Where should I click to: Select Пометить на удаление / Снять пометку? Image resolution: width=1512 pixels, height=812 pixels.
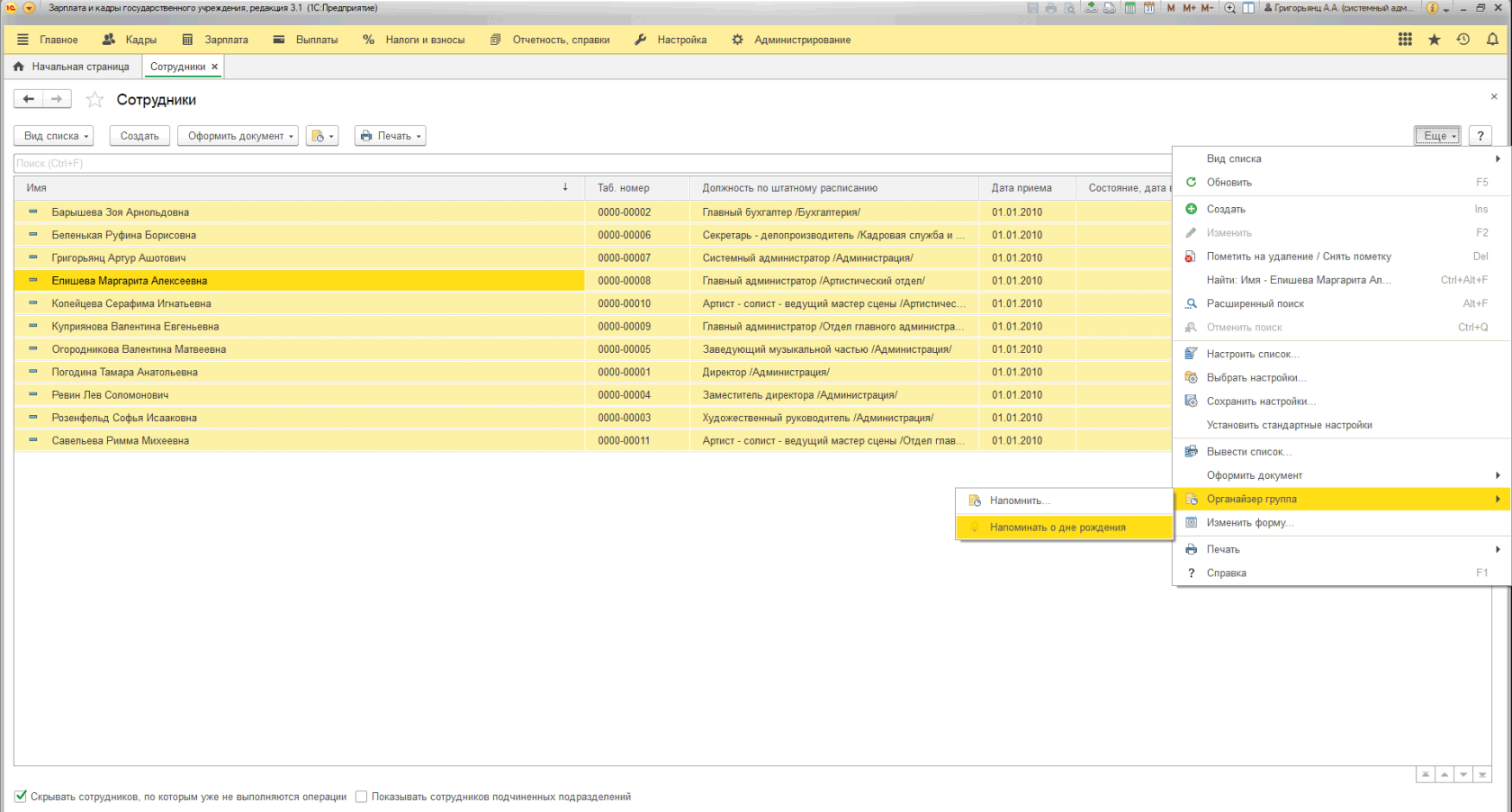point(1341,257)
